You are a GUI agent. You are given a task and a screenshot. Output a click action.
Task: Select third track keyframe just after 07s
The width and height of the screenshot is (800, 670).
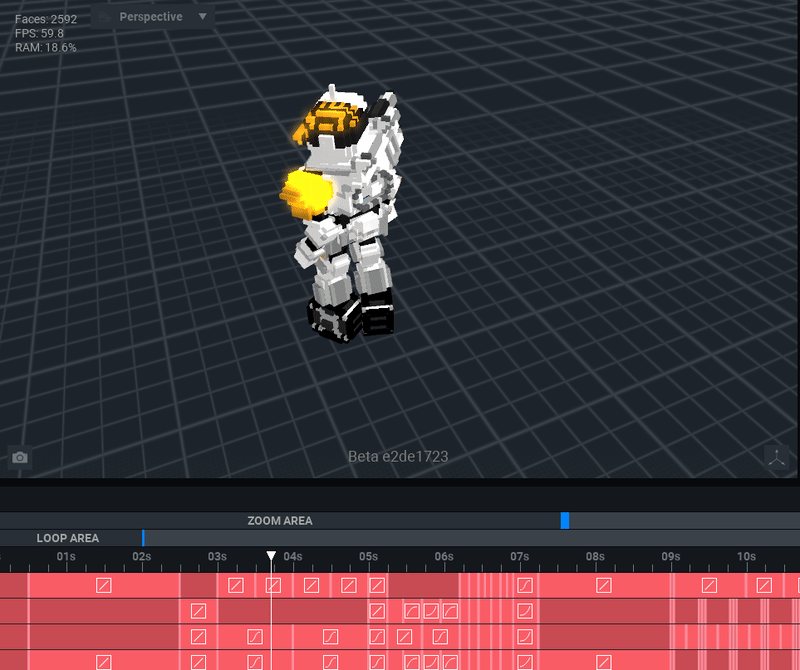point(525,636)
